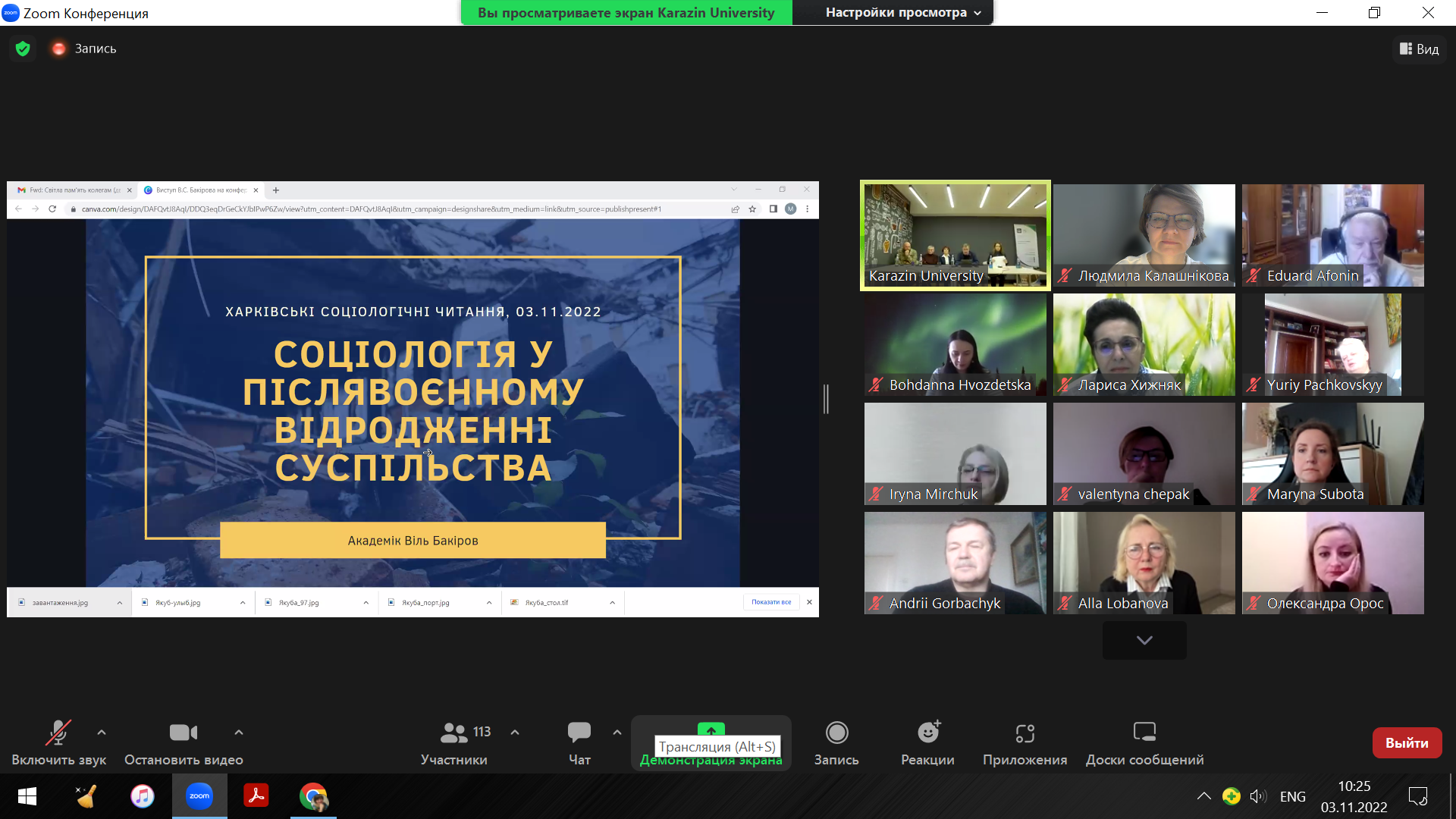Open Chrome from the Windows taskbar
This screenshot has width=1456, height=819.
pos(313,796)
